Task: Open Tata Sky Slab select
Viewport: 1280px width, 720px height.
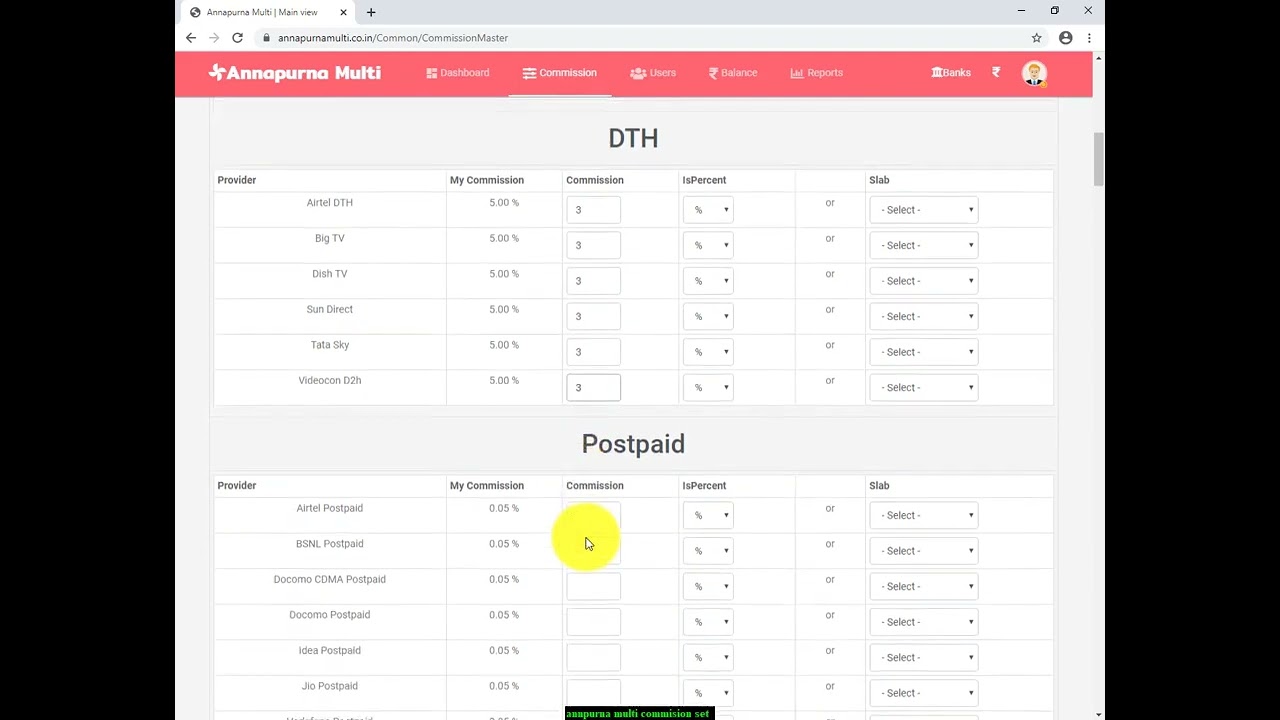Action: (923, 352)
